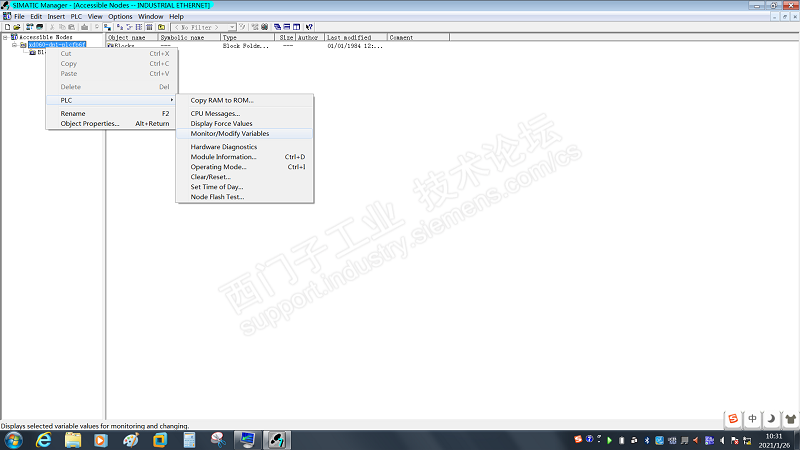Choose Copy RAM to ROM...
Image resolution: width=800 pixels, height=450 pixels.
click(x=245, y=101)
